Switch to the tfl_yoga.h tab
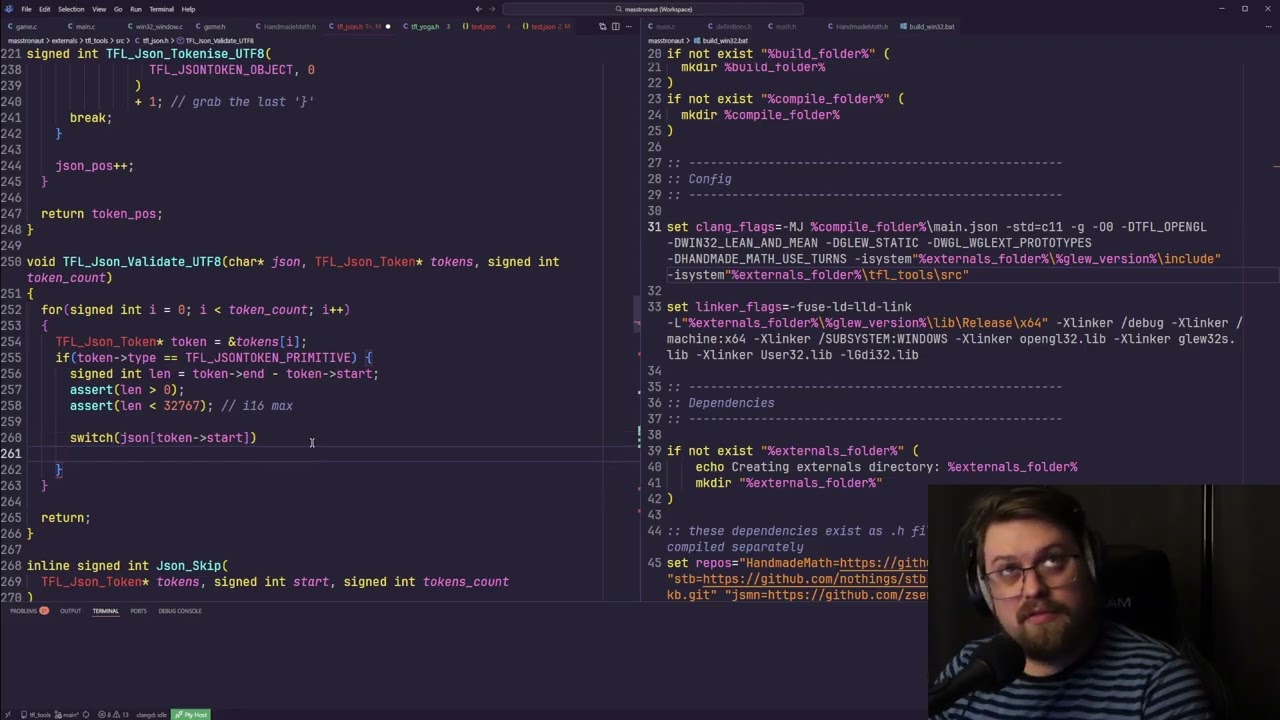1280x720 pixels. point(424,26)
